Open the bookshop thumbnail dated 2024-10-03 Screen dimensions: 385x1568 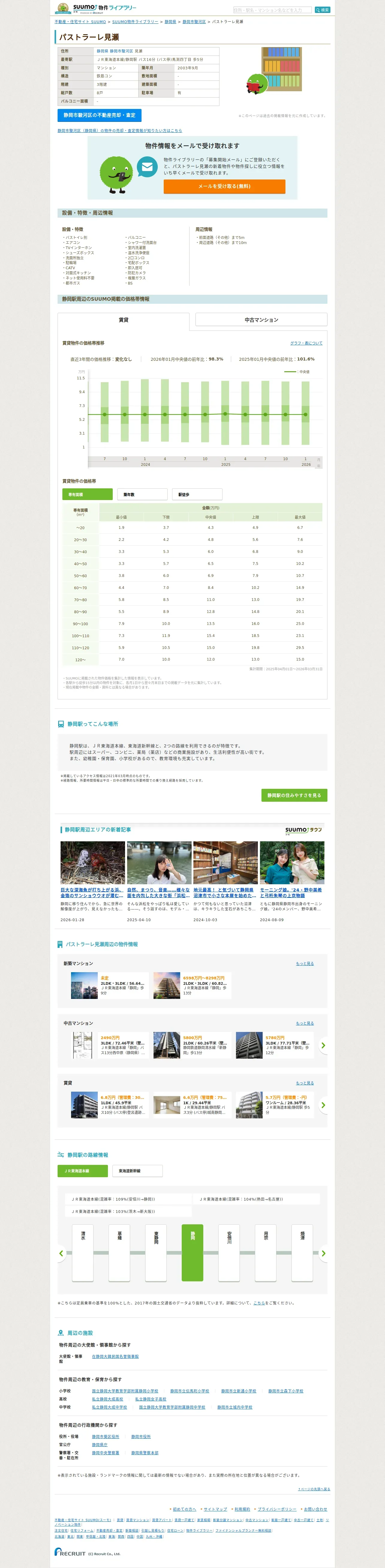click(x=226, y=863)
